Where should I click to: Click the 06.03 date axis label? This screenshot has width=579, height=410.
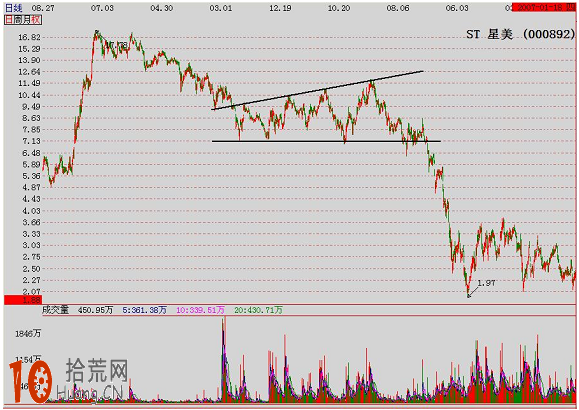click(457, 8)
